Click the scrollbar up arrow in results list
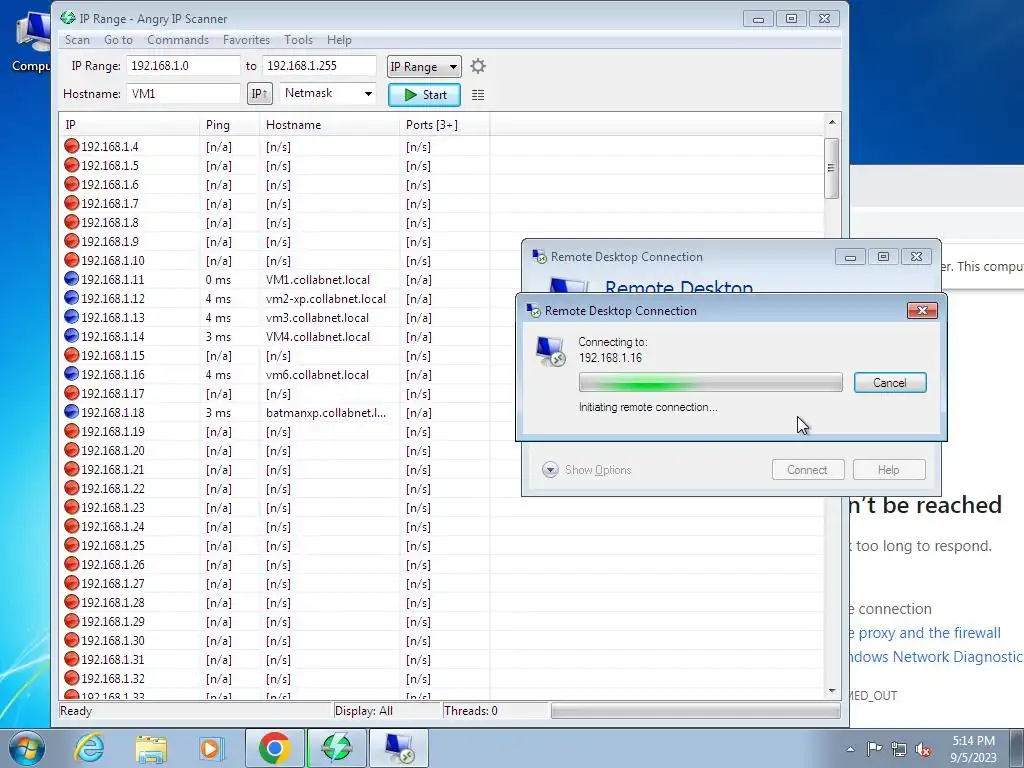The height and width of the screenshot is (768, 1024). [831, 122]
